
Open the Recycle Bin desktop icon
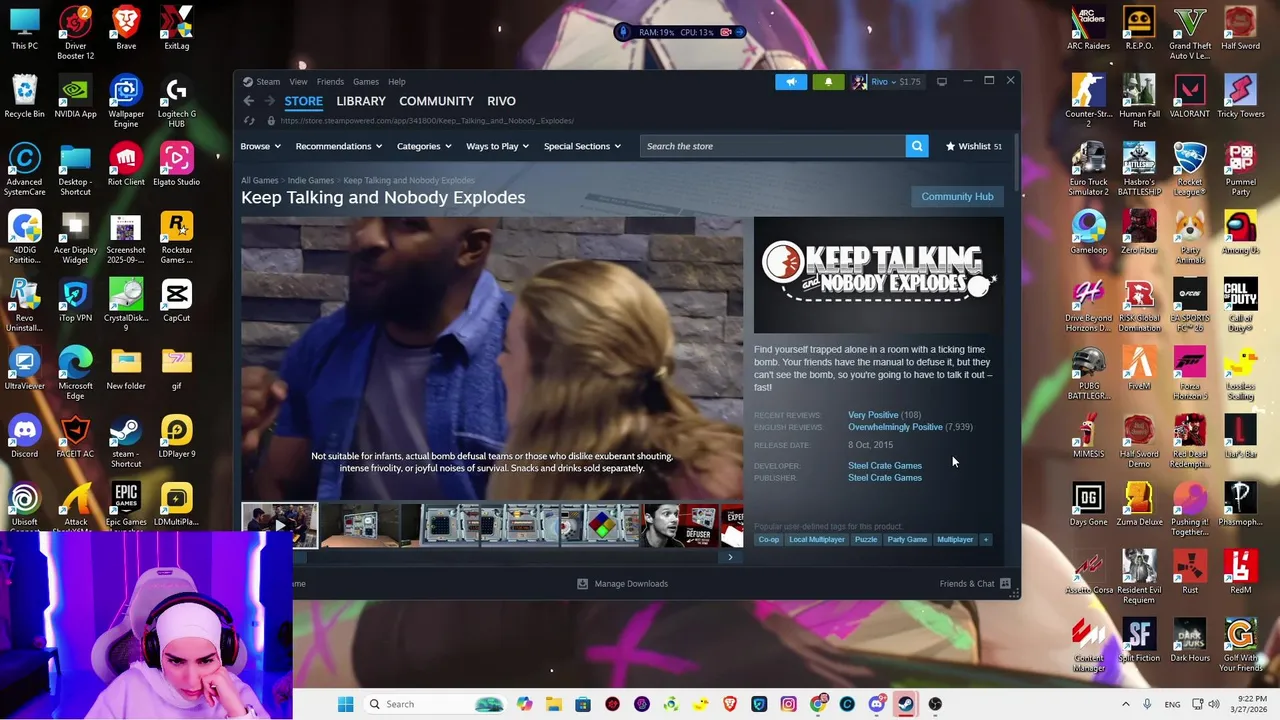click(x=25, y=95)
